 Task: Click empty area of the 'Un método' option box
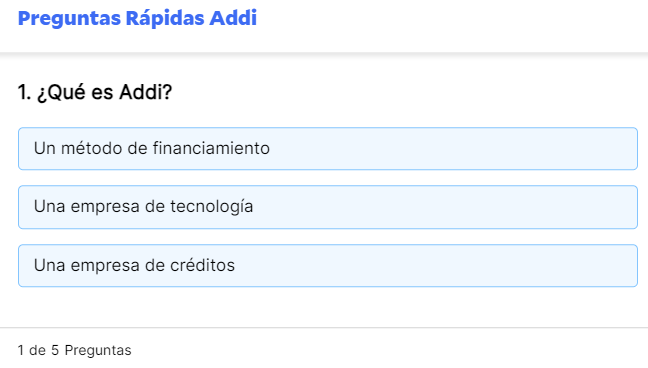[455, 148]
